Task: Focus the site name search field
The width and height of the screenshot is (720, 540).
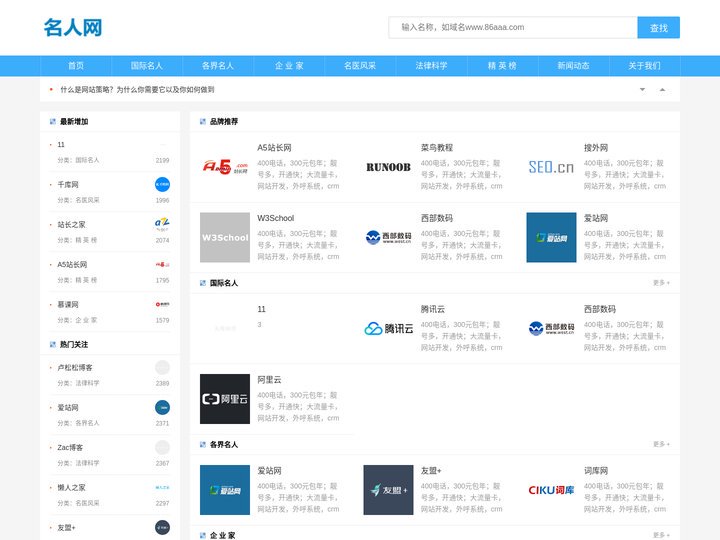Action: coord(513,28)
